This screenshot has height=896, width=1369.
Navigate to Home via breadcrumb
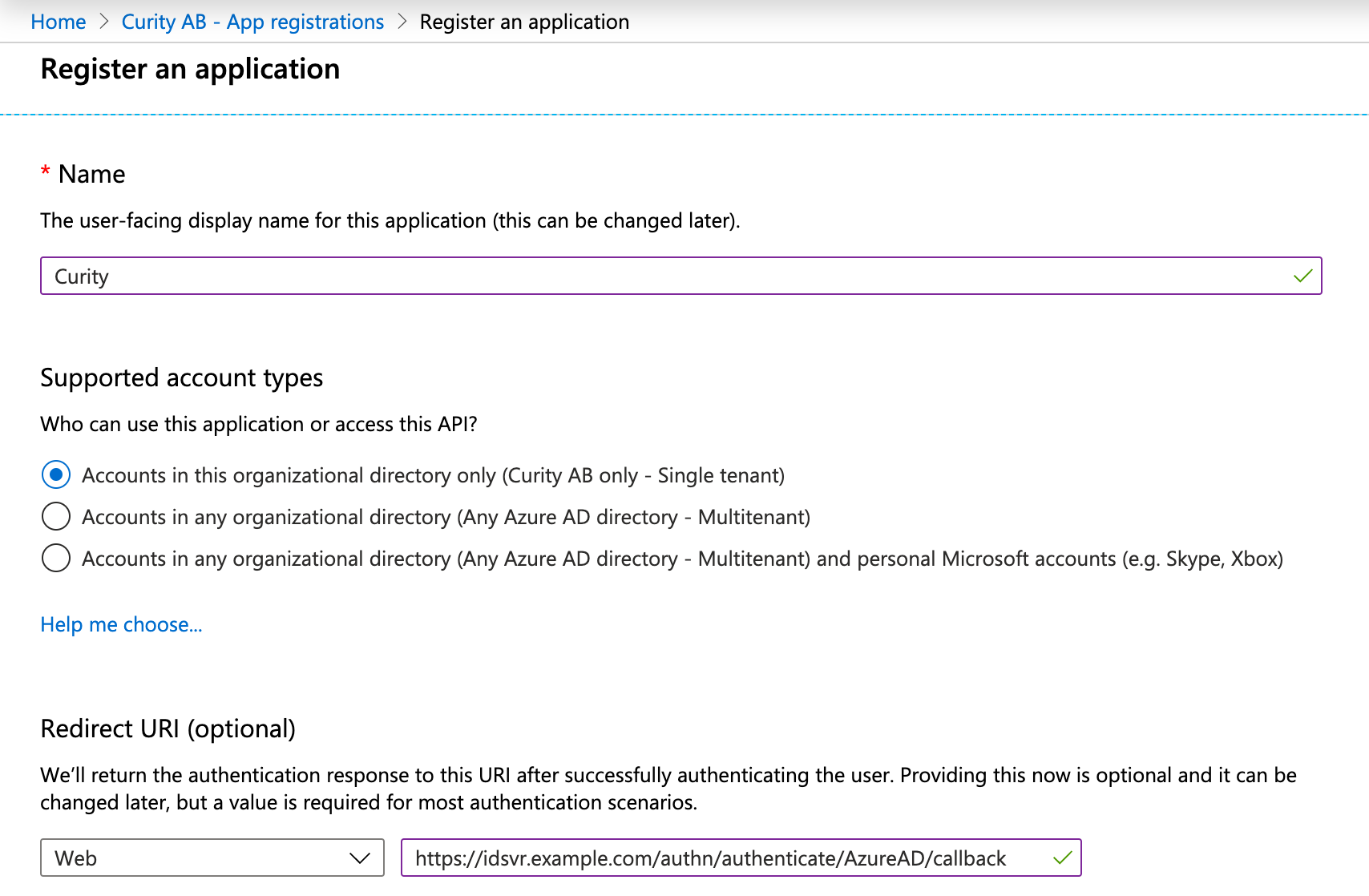pos(57,22)
